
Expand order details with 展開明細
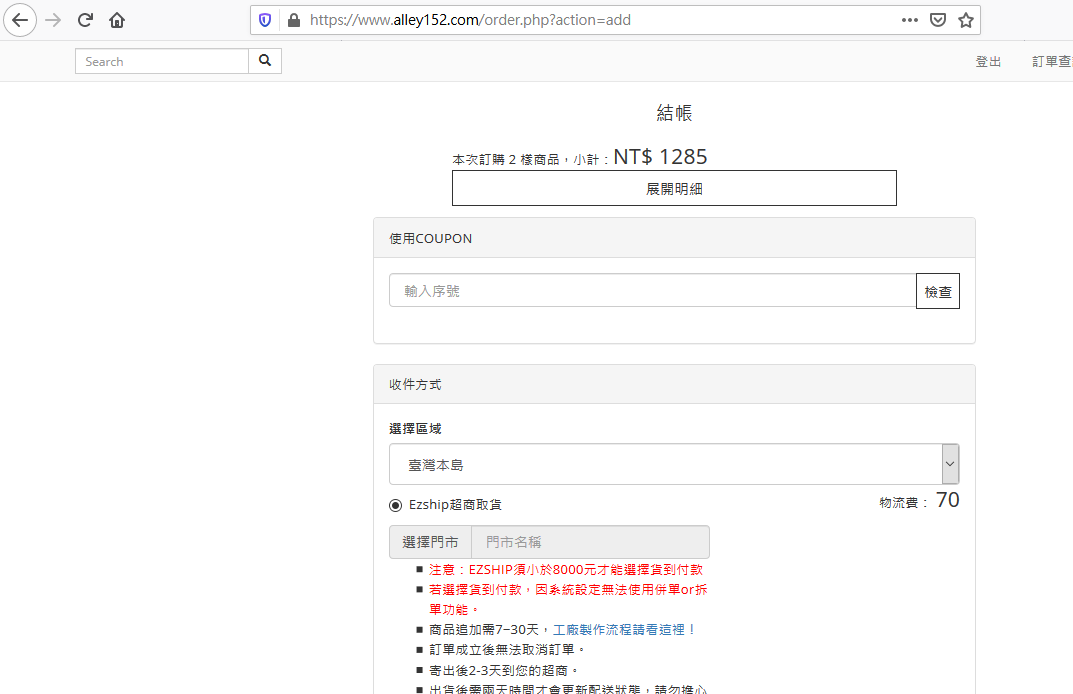point(674,188)
